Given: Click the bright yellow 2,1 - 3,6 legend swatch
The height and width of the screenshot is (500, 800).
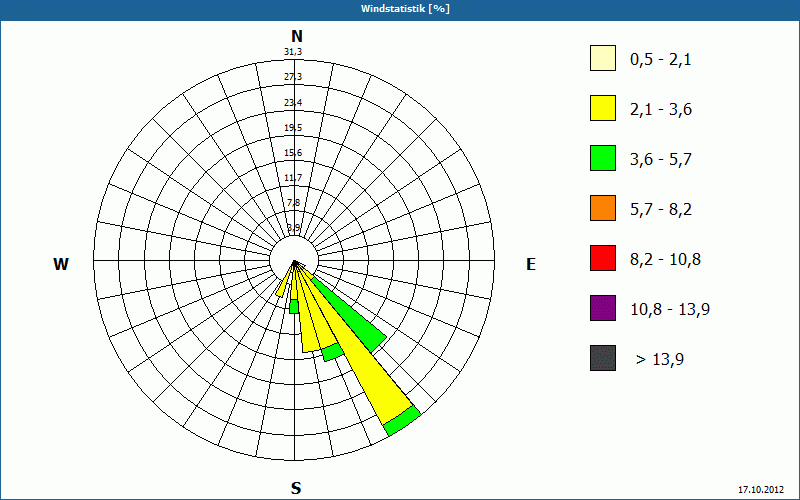Looking at the screenshot, I should click(x=603, y=108).
